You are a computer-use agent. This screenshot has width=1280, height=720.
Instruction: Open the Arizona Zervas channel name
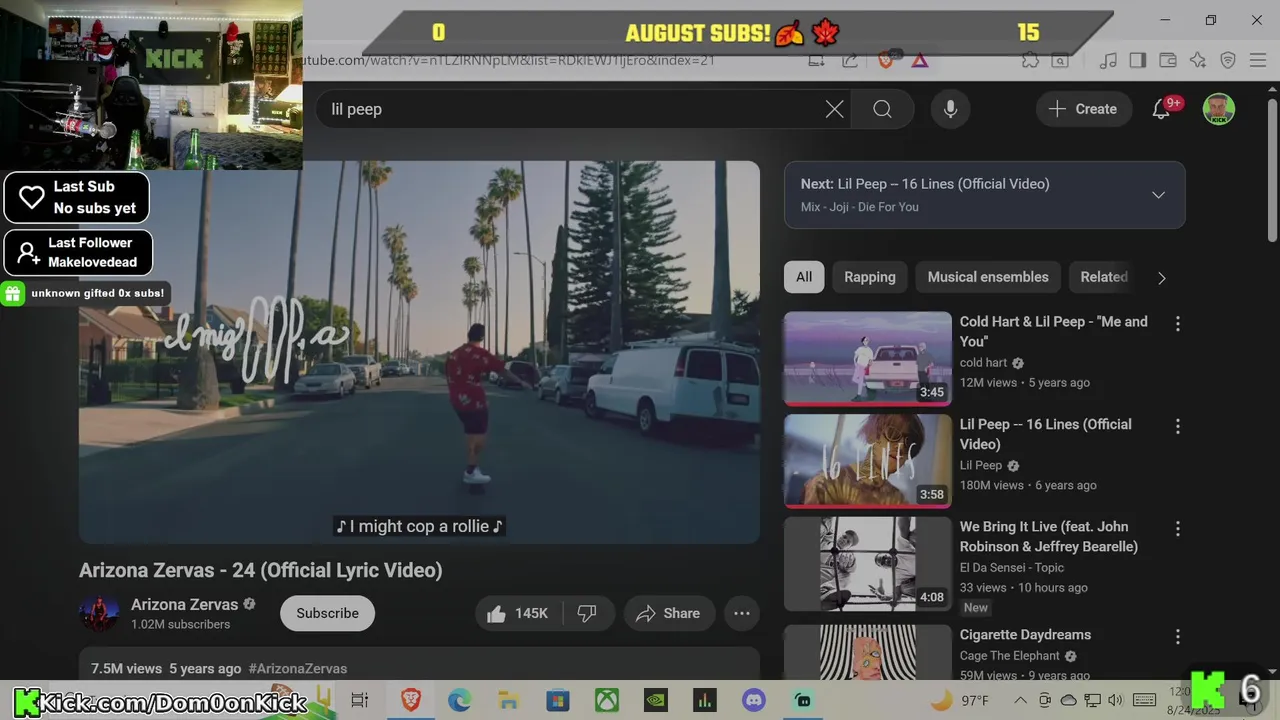tap(185, 604)
